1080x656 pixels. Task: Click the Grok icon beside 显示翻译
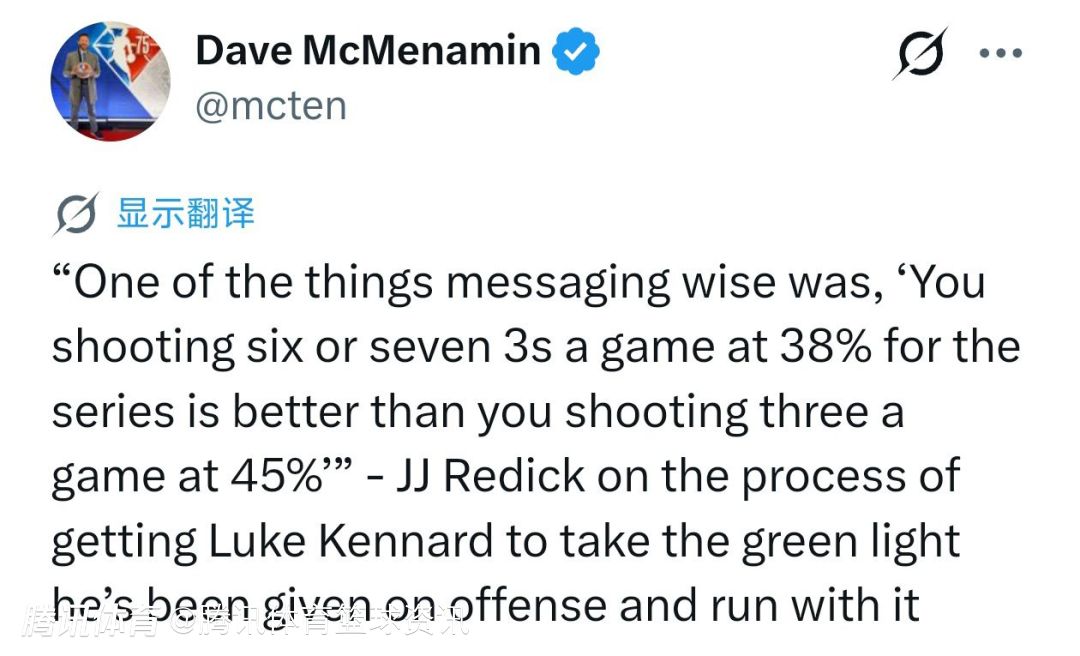[x=76, y=215]
